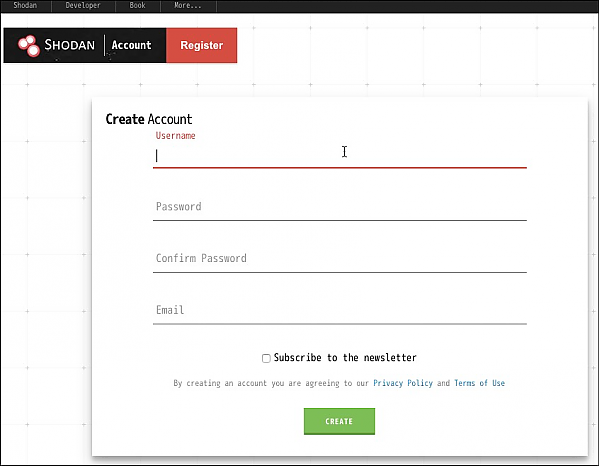Screen dimensions: 599x466
Task: Select the red Register tab
Action: pyautogui.click(x=202, y=45)
